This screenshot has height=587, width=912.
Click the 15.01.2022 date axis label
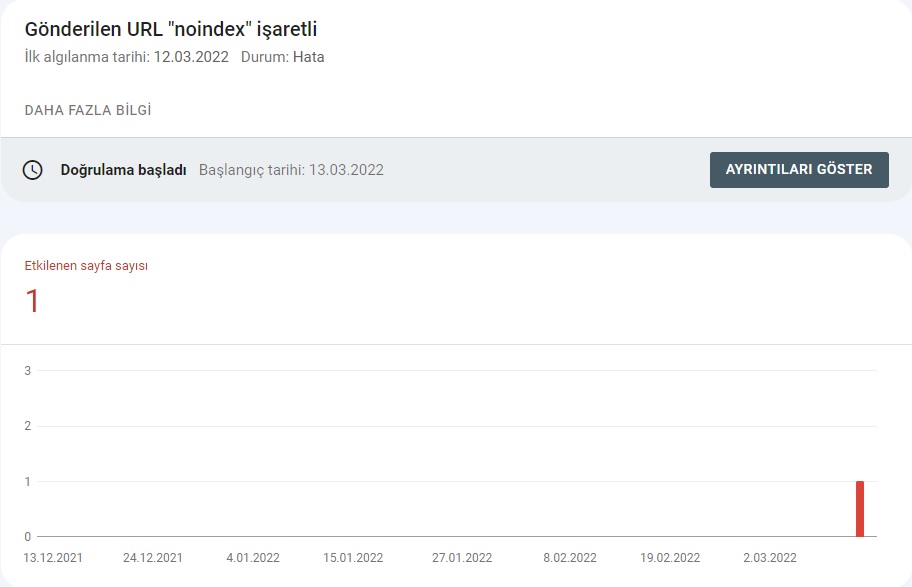click(x=353, y=558)
